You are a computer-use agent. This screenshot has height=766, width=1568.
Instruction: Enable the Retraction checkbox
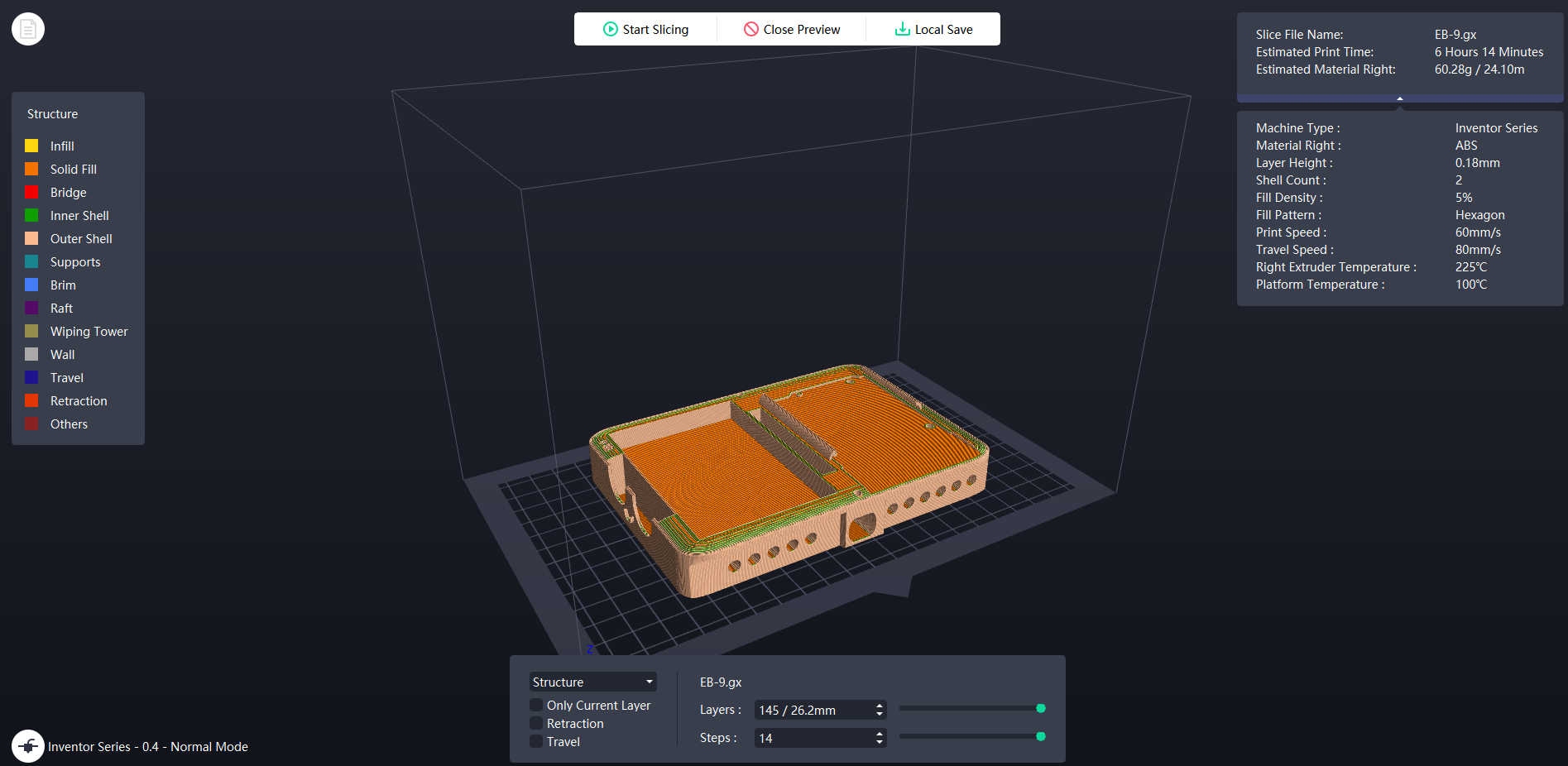pyautogui.click(x=536, y=723)
